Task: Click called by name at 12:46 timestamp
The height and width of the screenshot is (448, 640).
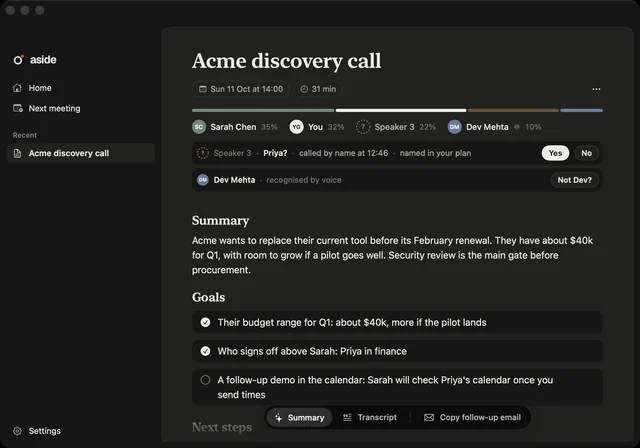Action: point(344,153)
